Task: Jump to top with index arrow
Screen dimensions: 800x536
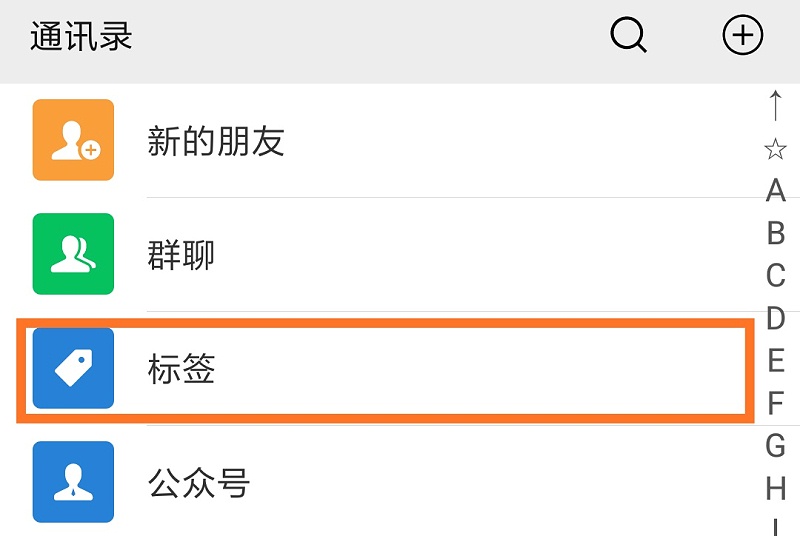Action: pos(775,105)
